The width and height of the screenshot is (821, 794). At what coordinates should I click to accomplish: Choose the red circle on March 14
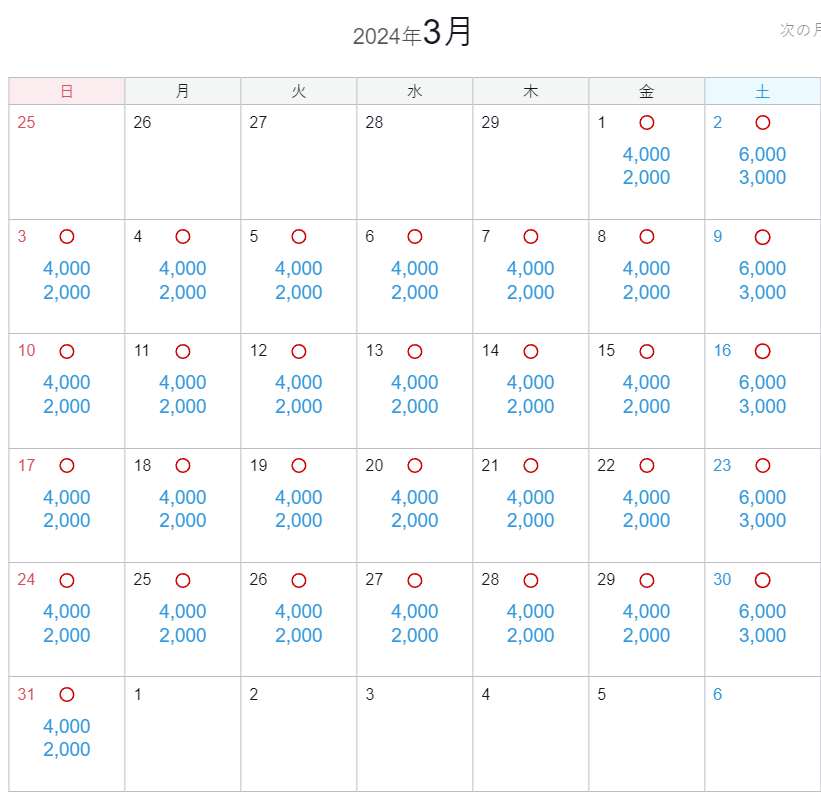coord(531,351)
